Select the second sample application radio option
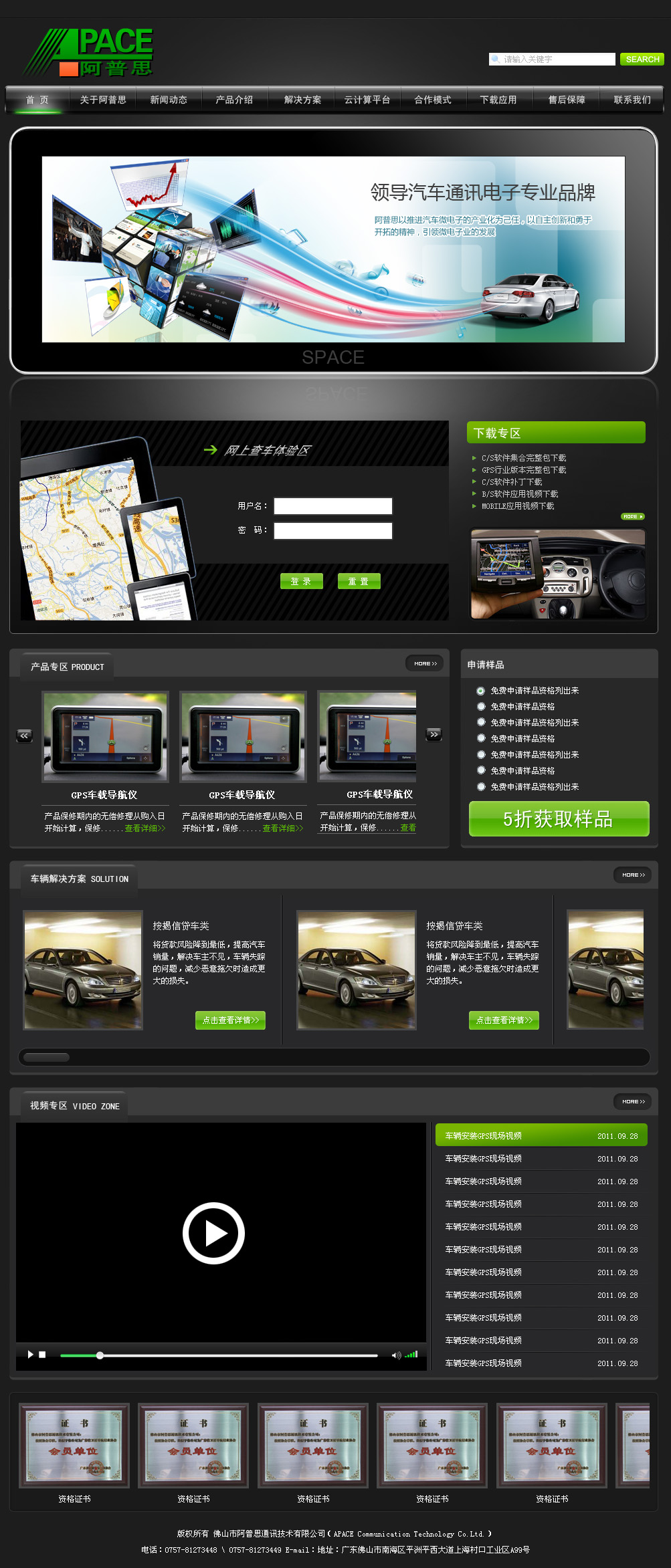This screenshot has width=671, height=1568. pyautogui.click(x=480, y=707)
